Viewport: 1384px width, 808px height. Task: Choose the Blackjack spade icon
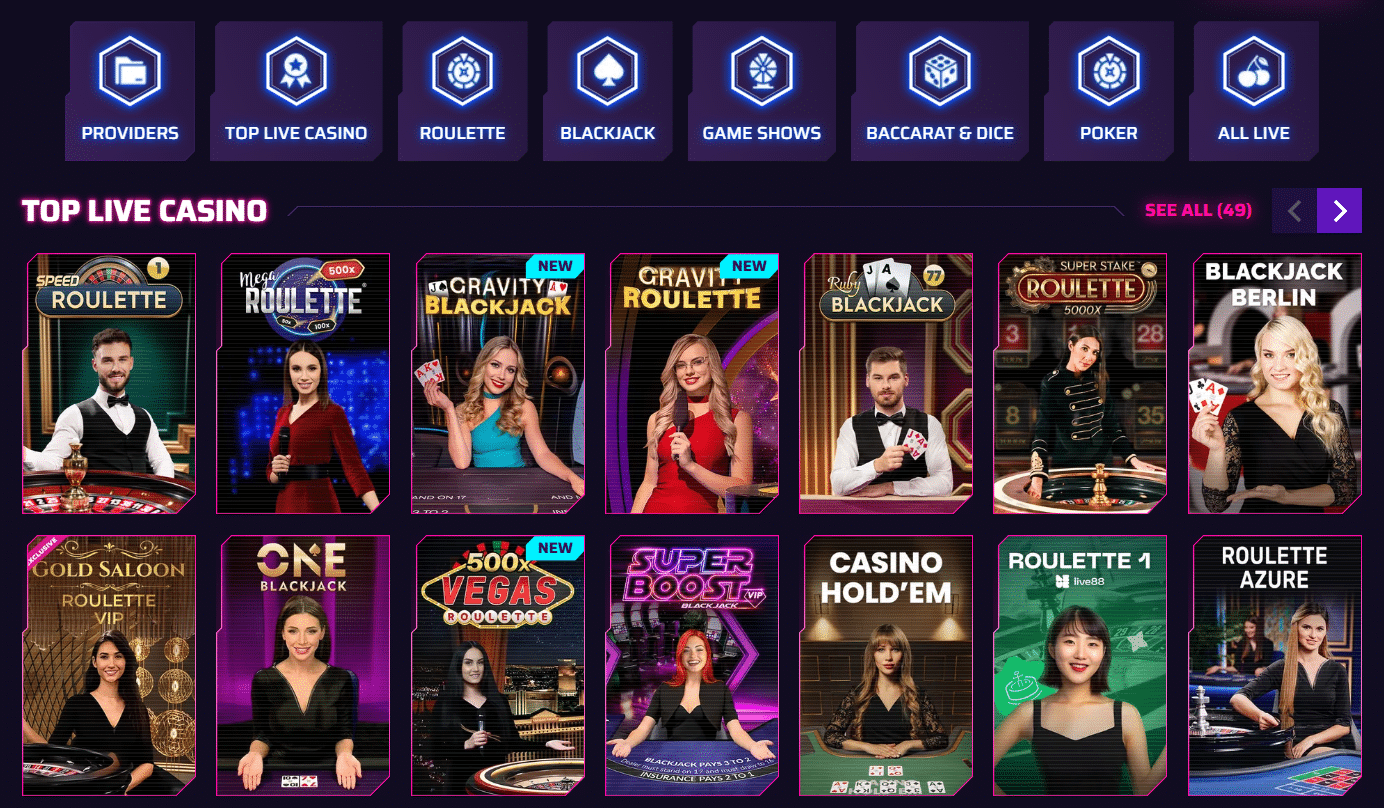pos(607,72)
